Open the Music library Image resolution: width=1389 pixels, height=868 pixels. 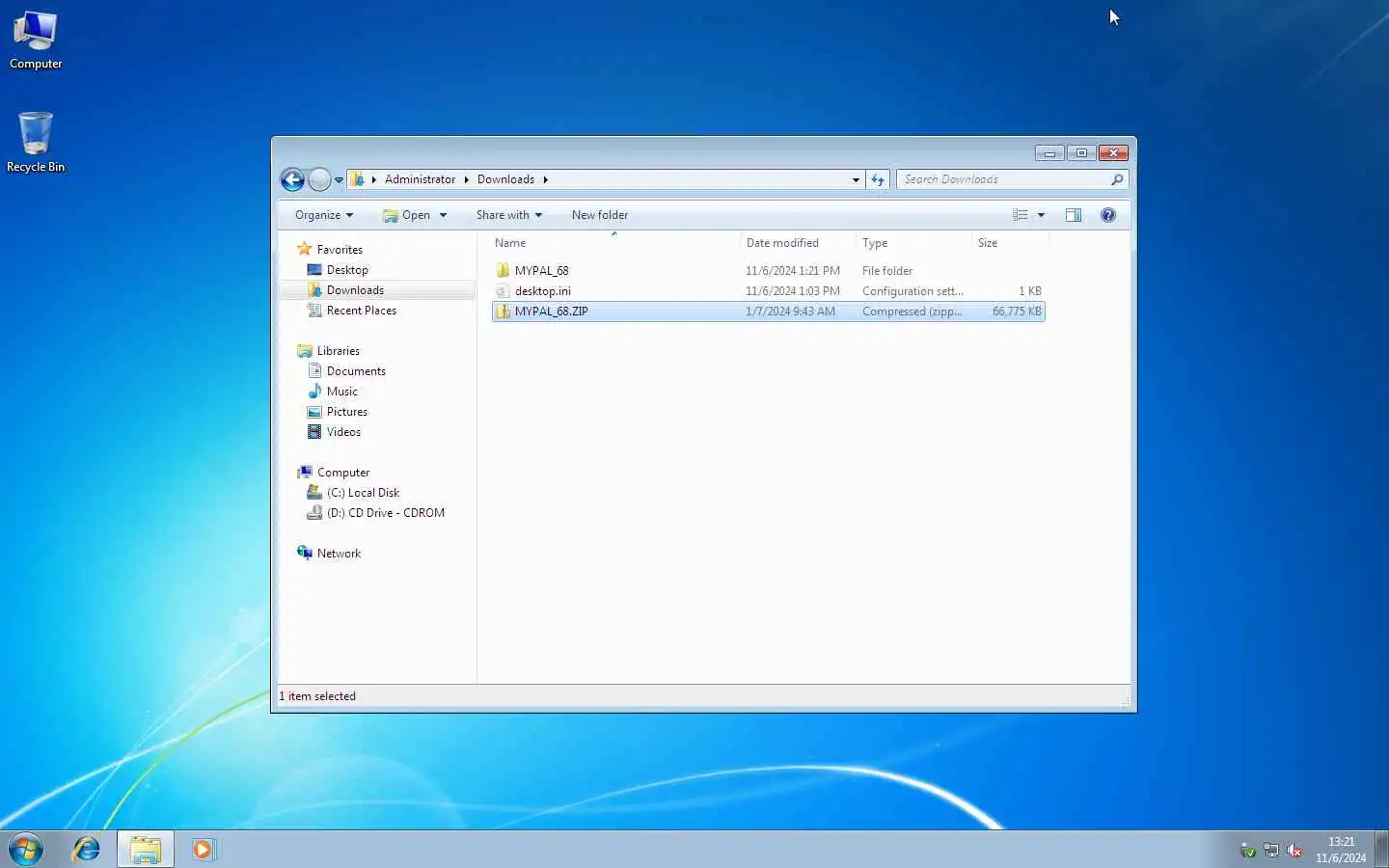pos(341,392)
